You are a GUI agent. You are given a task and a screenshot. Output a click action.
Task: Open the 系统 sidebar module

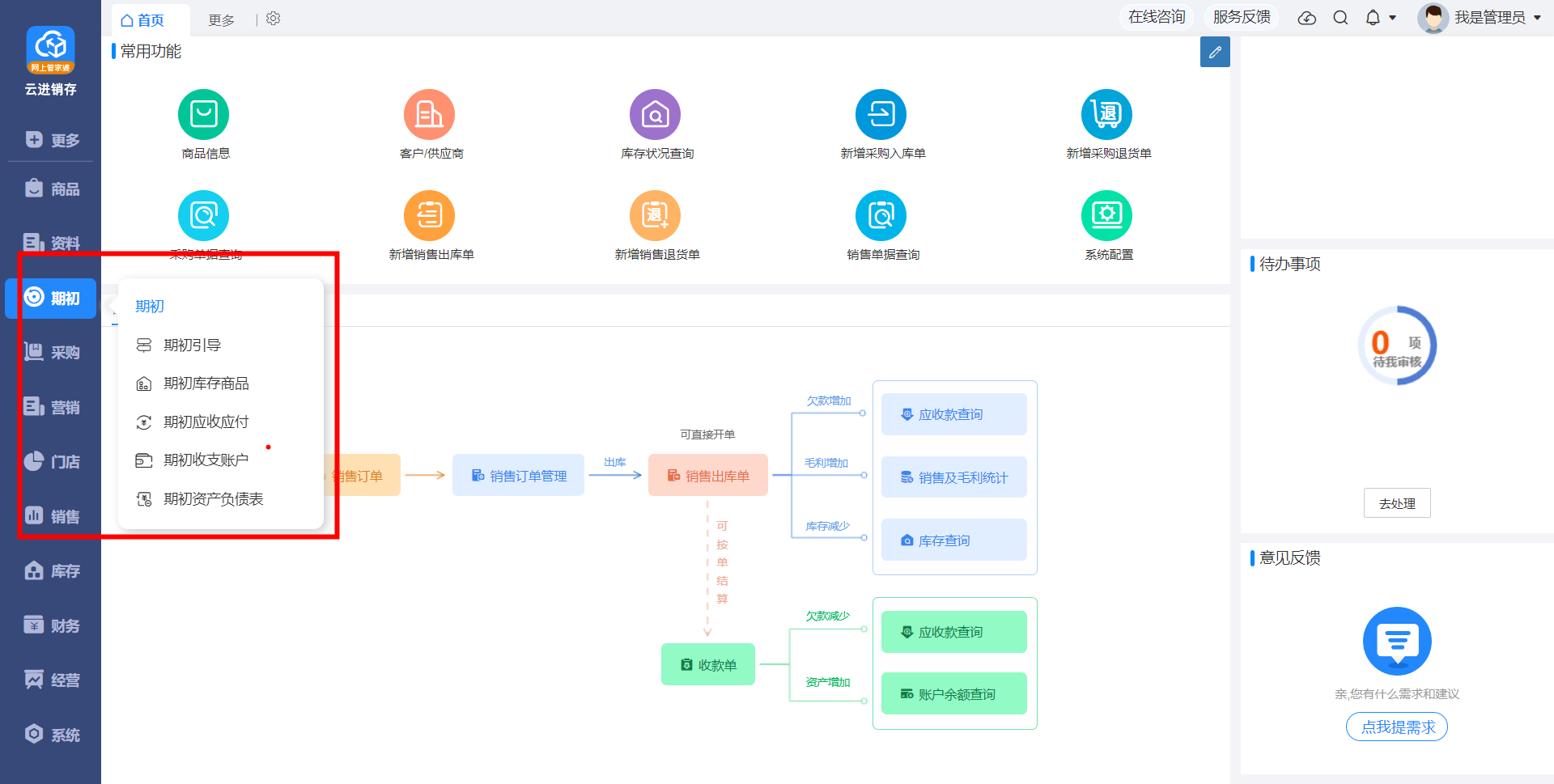(x=51, y=735)
